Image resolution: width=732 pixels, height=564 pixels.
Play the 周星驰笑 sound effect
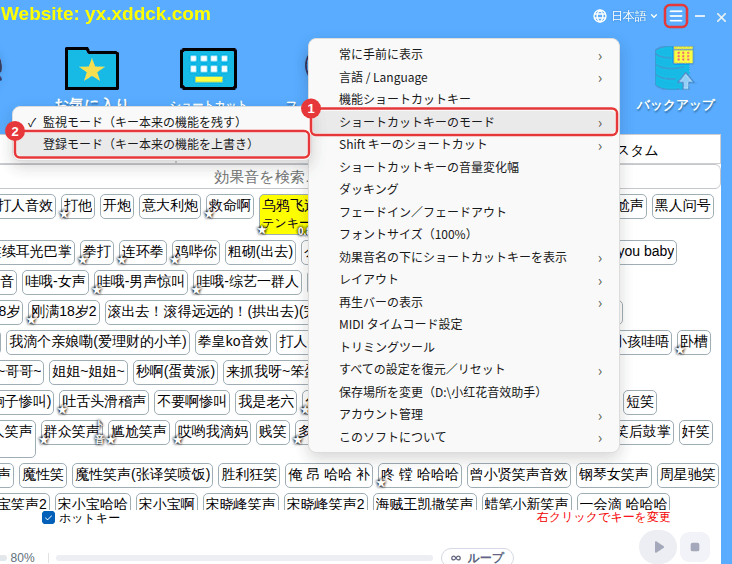(687, 475)
